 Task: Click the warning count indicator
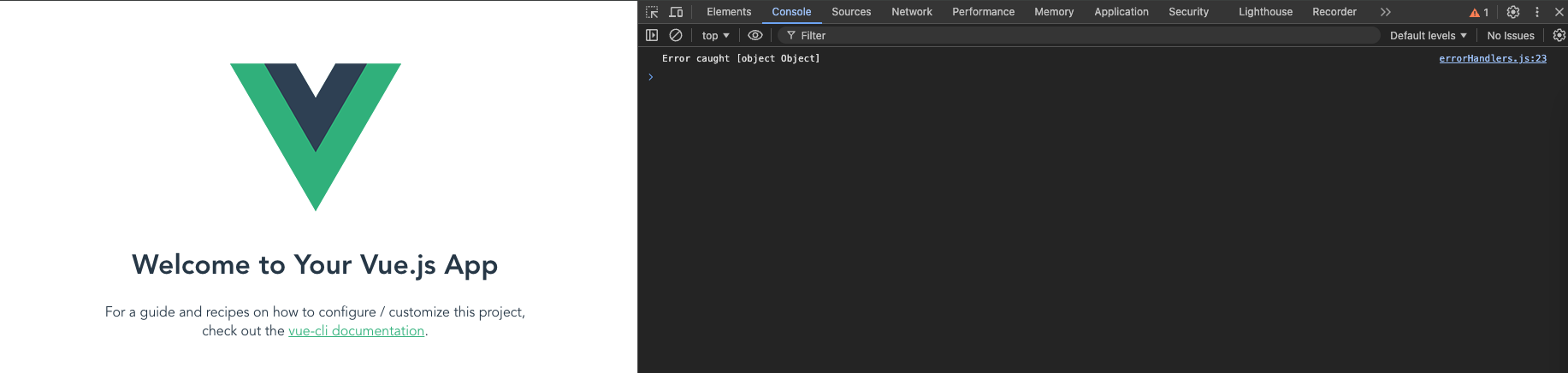1479,12
